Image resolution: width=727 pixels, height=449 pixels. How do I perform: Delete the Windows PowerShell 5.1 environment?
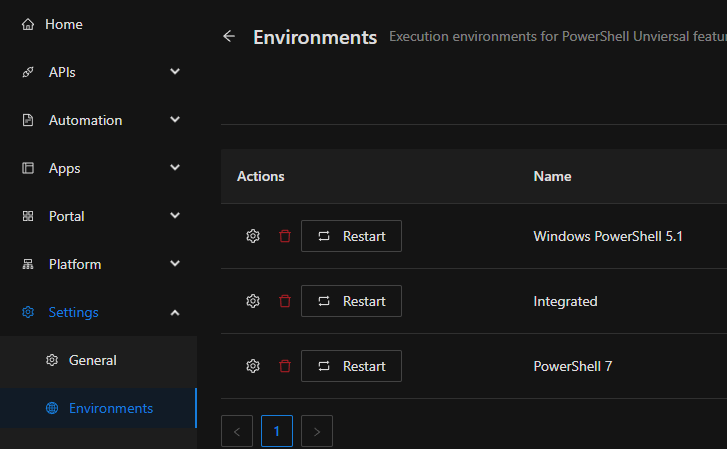[x=285, y=236]
